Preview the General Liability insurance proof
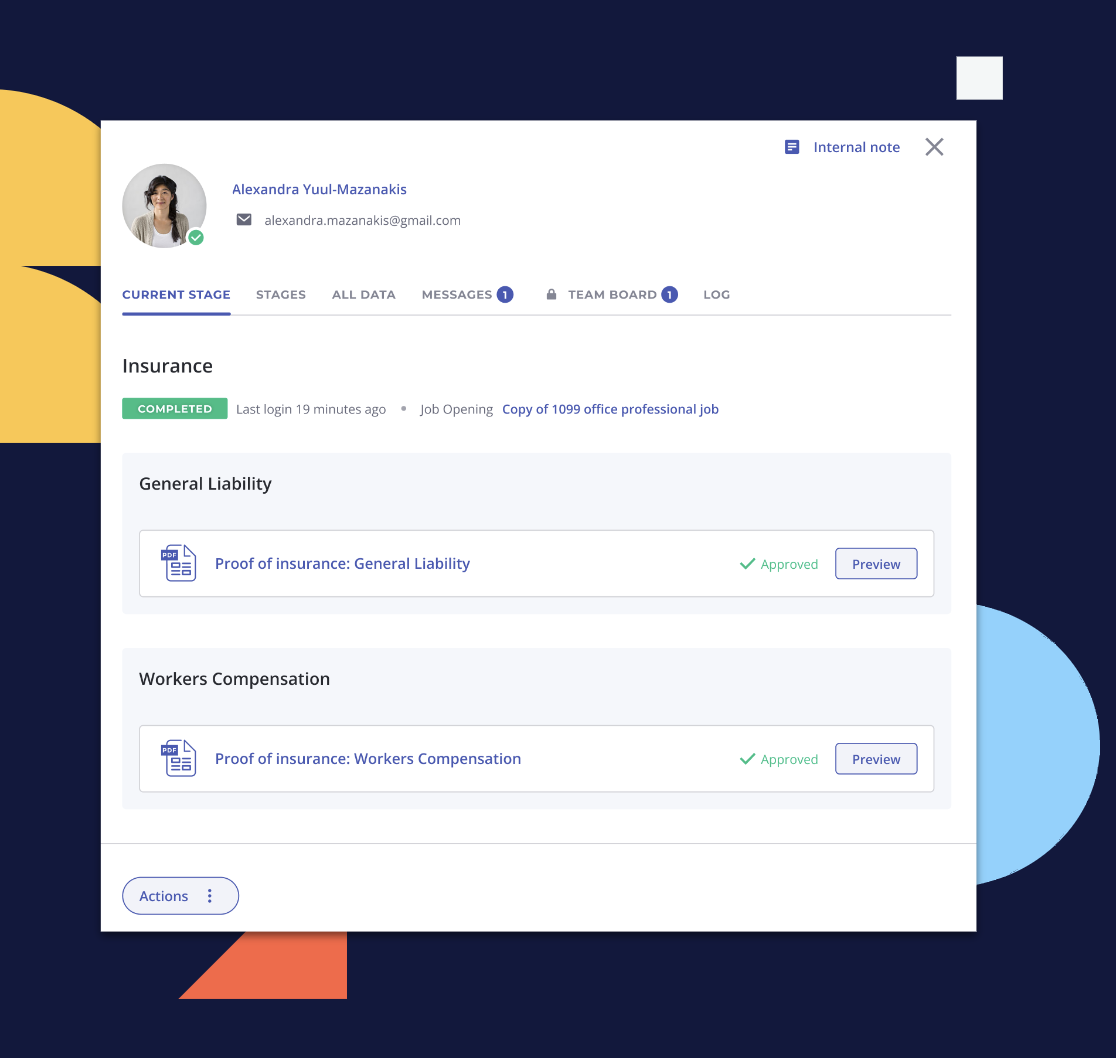 (875, 564)
